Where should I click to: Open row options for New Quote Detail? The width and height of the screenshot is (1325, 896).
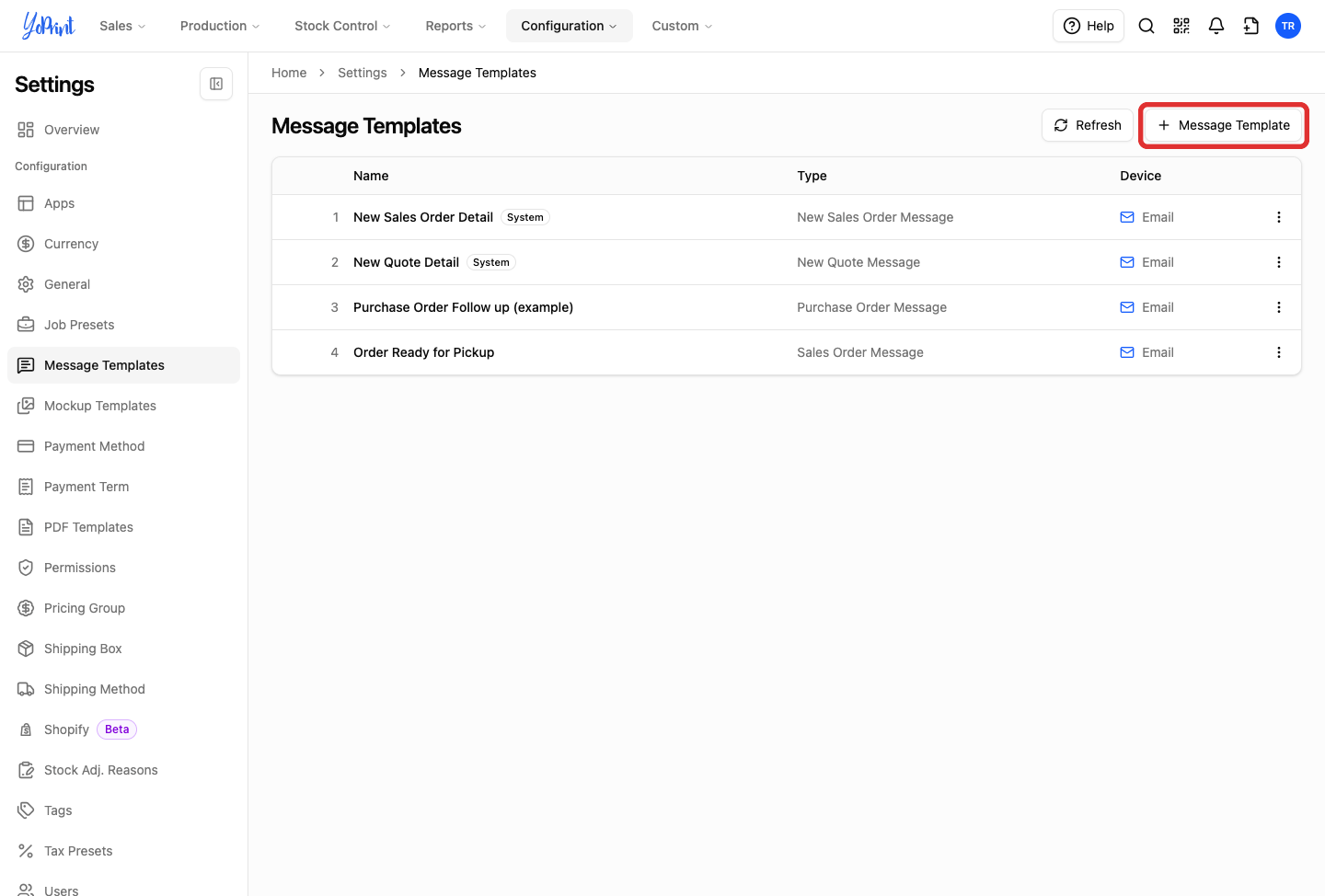point(1279,262)
